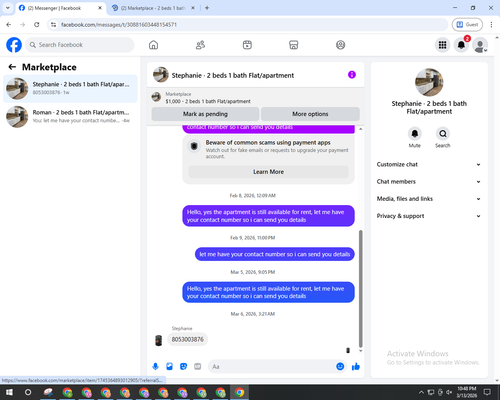Expand Media, files and links section
This screenshot has height=400, width=500.
click(429, 199)
